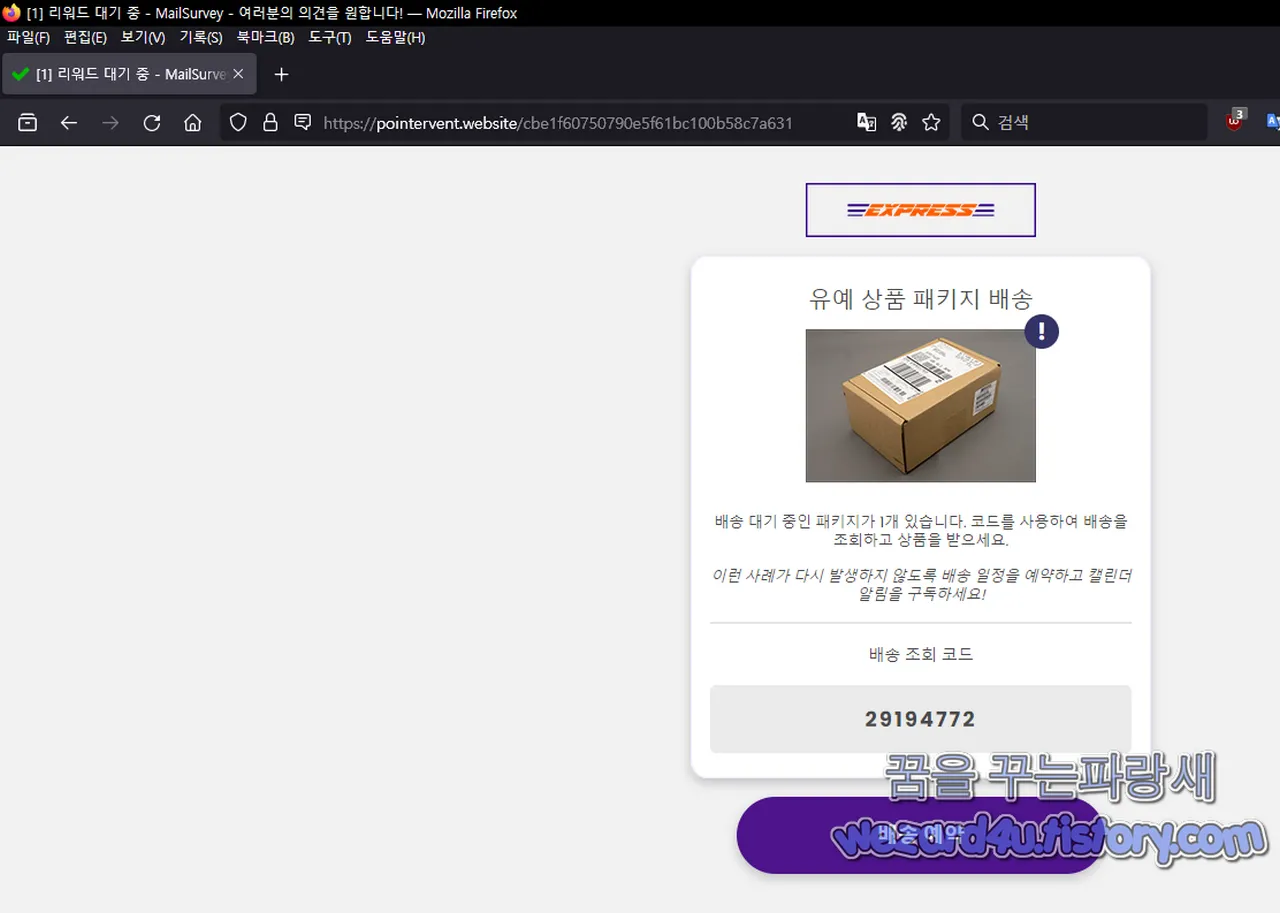Open the blue extension icon at toolbar end

pyautogui.click(x=1273, y=121)
